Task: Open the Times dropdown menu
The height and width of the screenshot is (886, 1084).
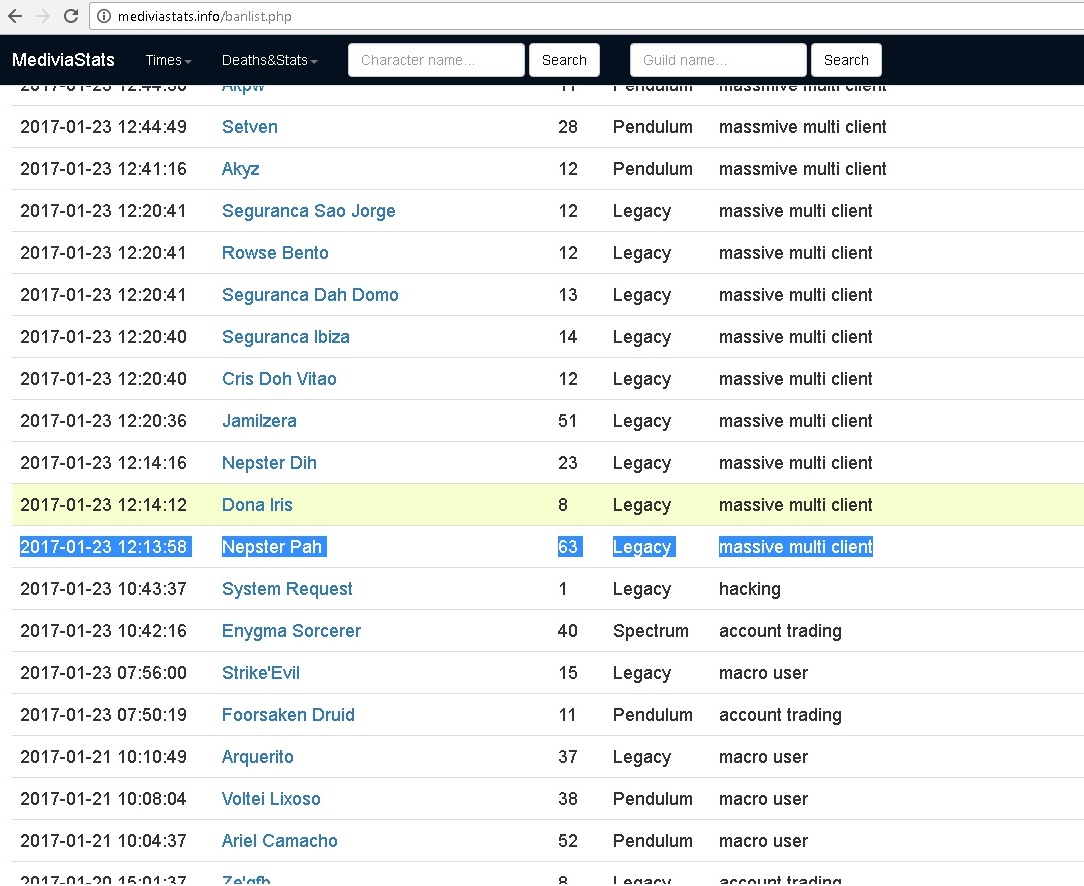Action: (168, 60)
